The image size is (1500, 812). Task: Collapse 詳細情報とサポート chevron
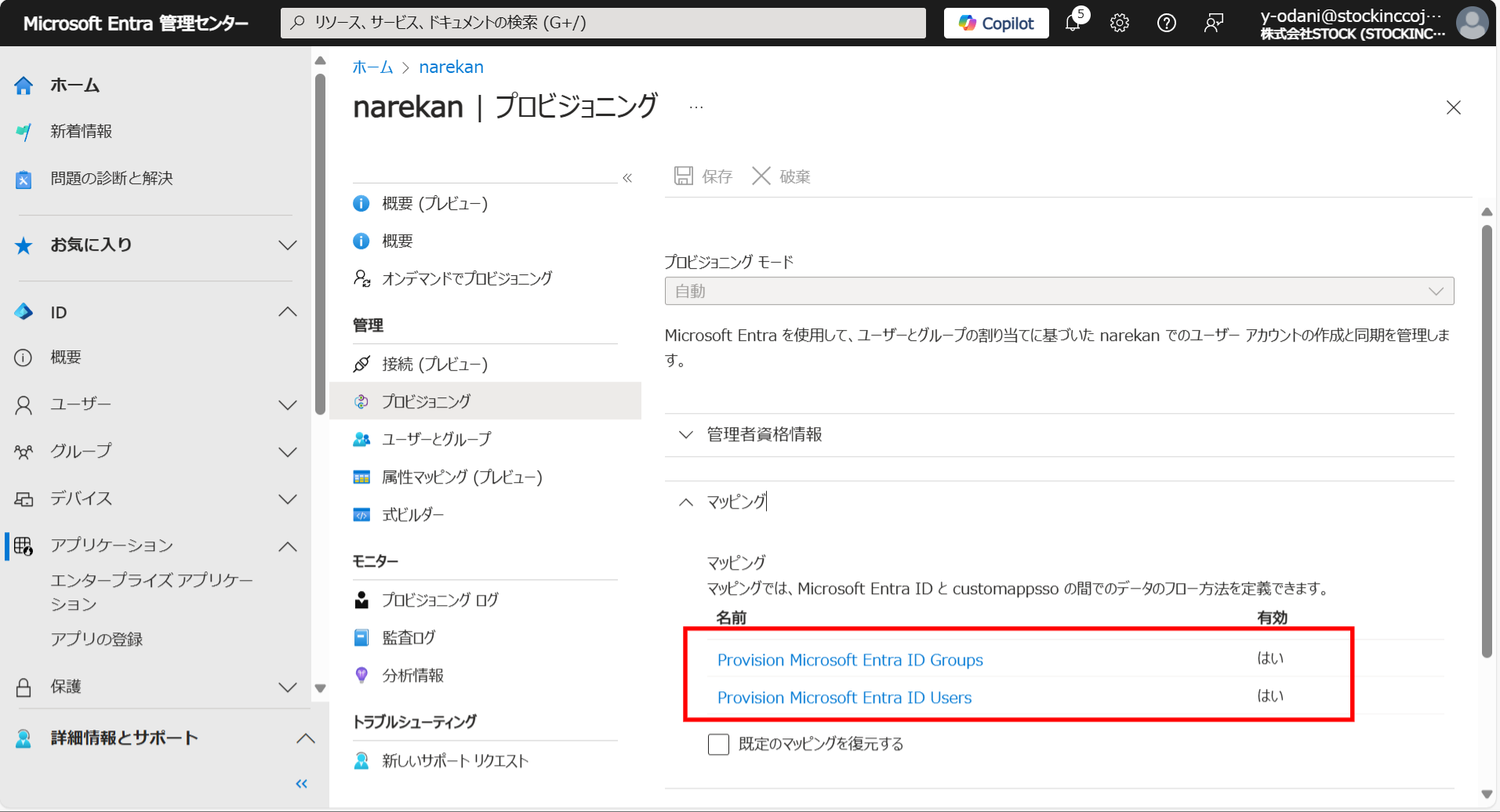point(306,738)
